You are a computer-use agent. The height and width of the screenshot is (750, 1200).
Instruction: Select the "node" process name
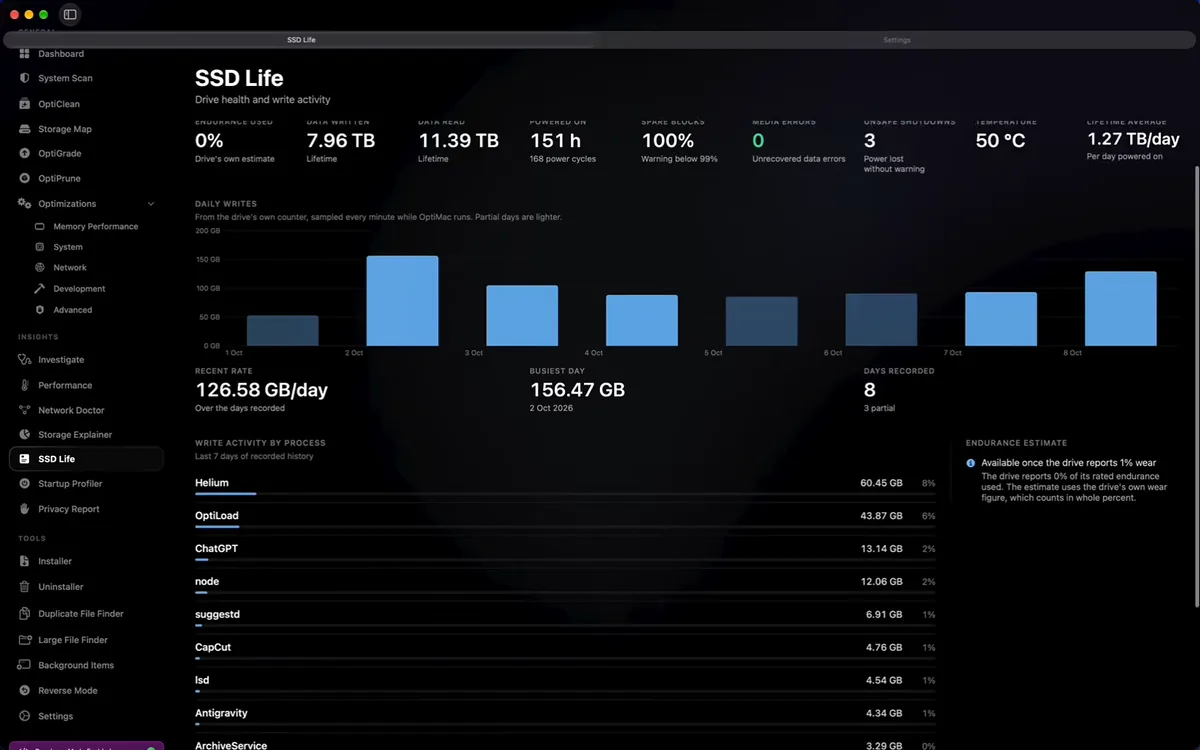pyautogui.click(x=207, y=582)
